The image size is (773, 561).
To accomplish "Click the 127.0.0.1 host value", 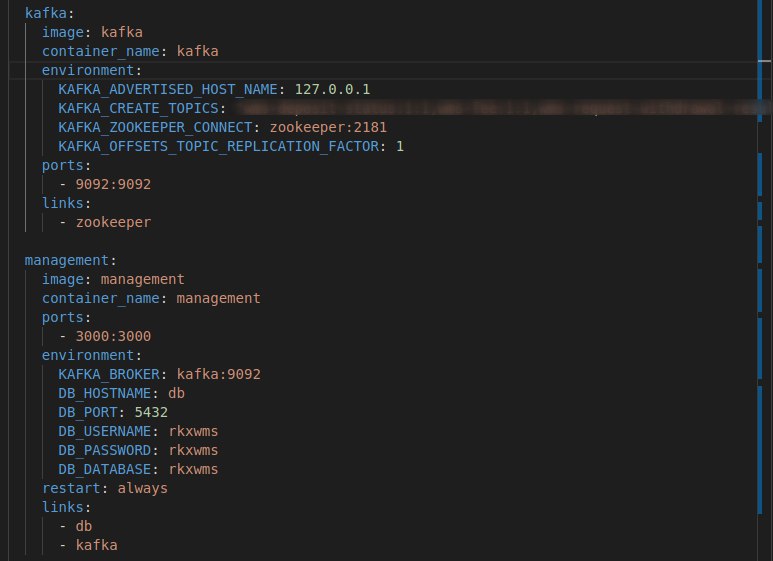I will pos(332,89).
